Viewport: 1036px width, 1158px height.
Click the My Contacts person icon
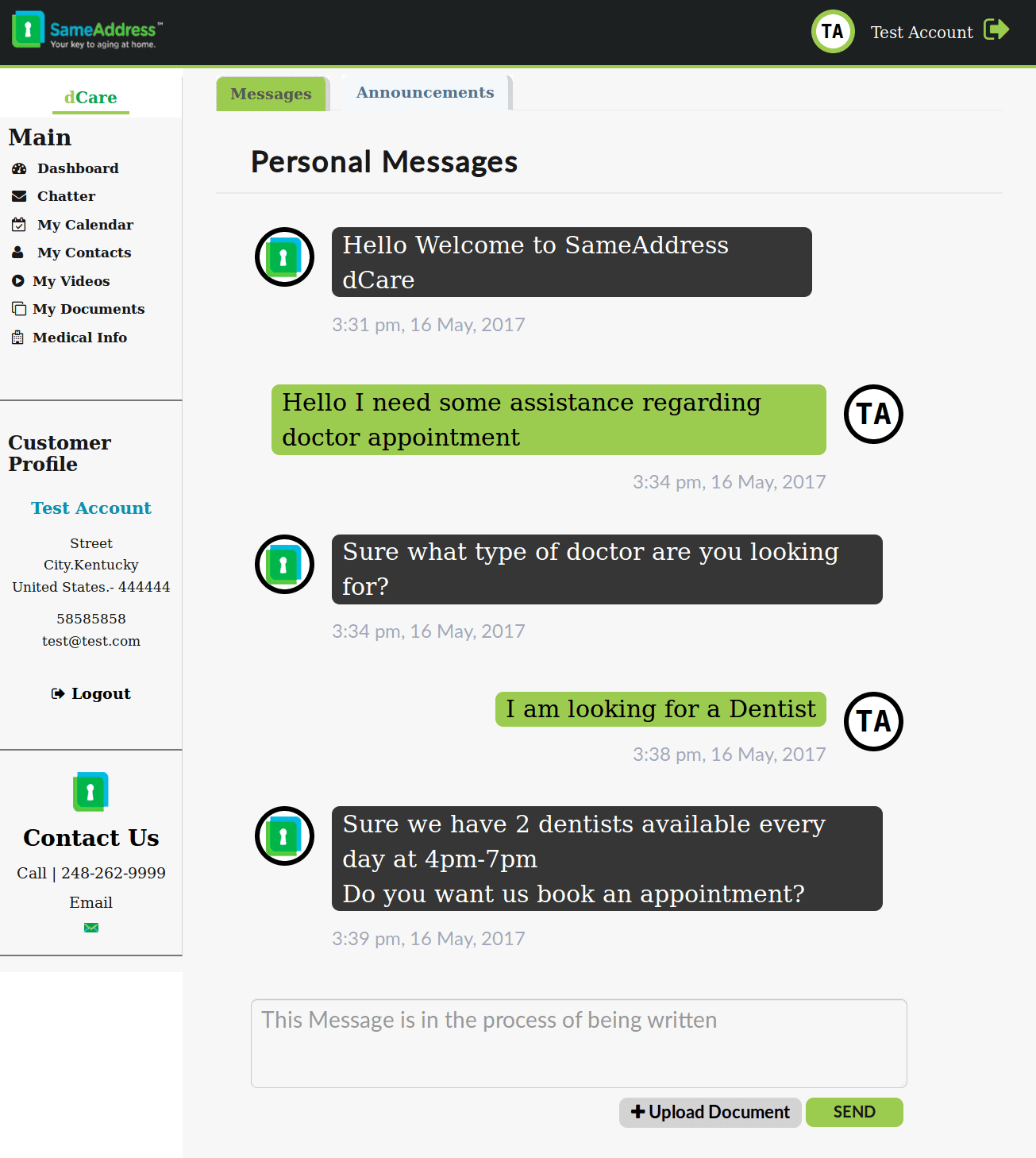(18, 253)
